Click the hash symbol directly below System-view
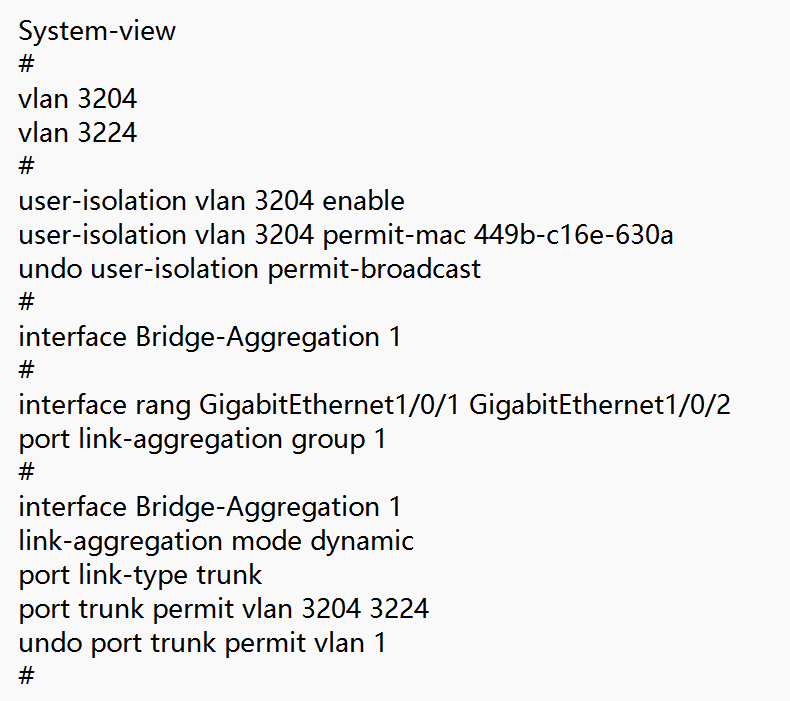790x701 pixels. tap(26, 65)
